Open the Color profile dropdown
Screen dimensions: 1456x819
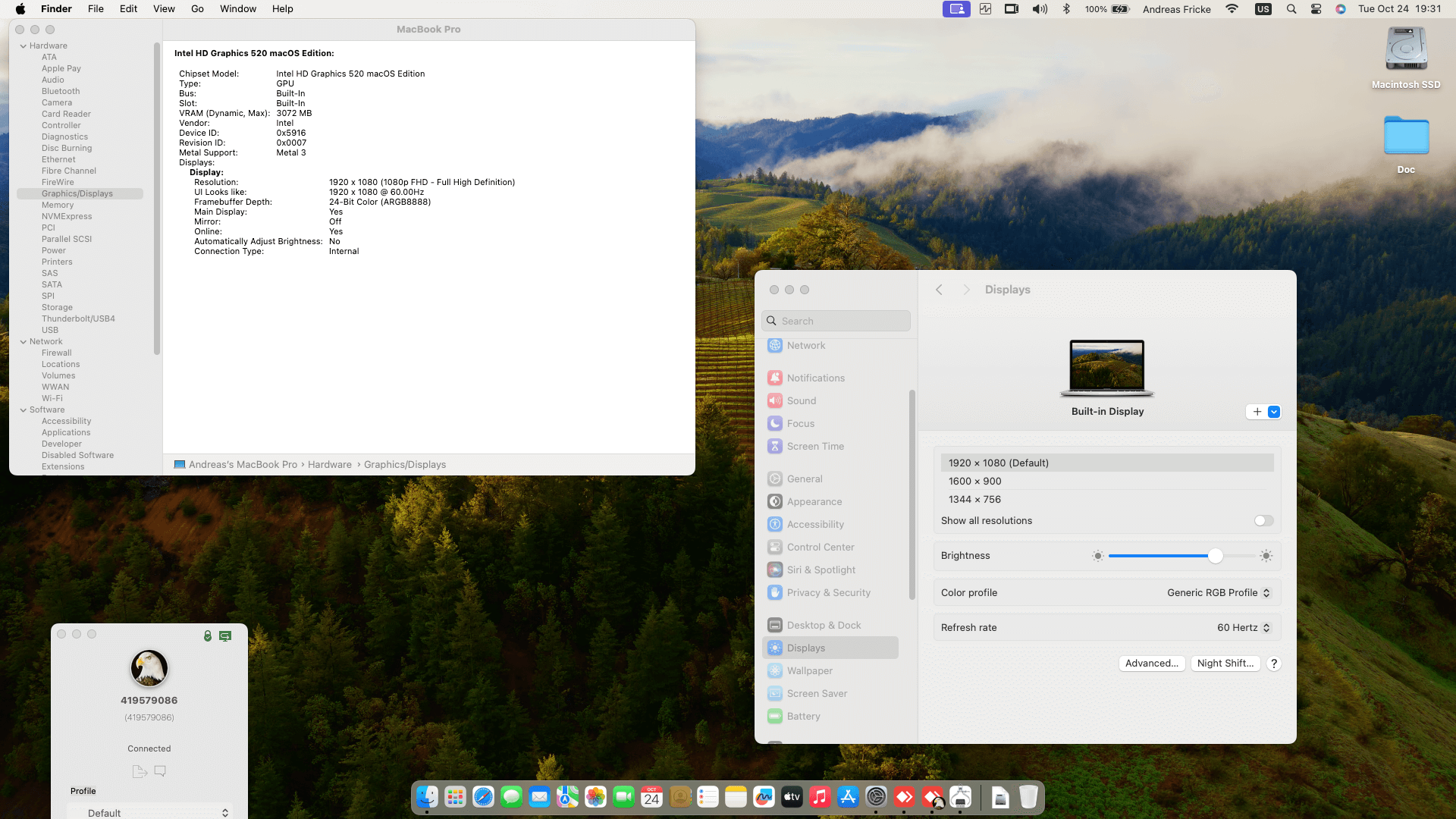1219,593
